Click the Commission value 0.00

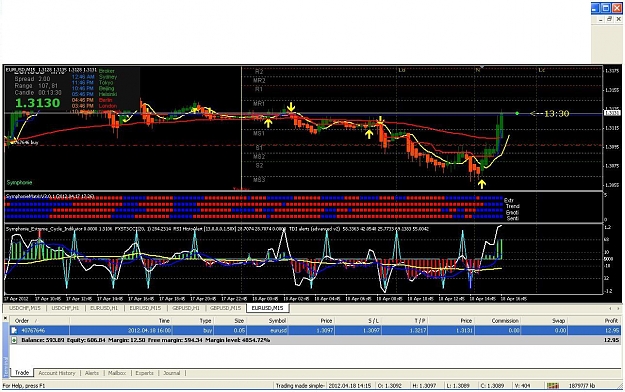pyautogui.click(x=514, y=331)
